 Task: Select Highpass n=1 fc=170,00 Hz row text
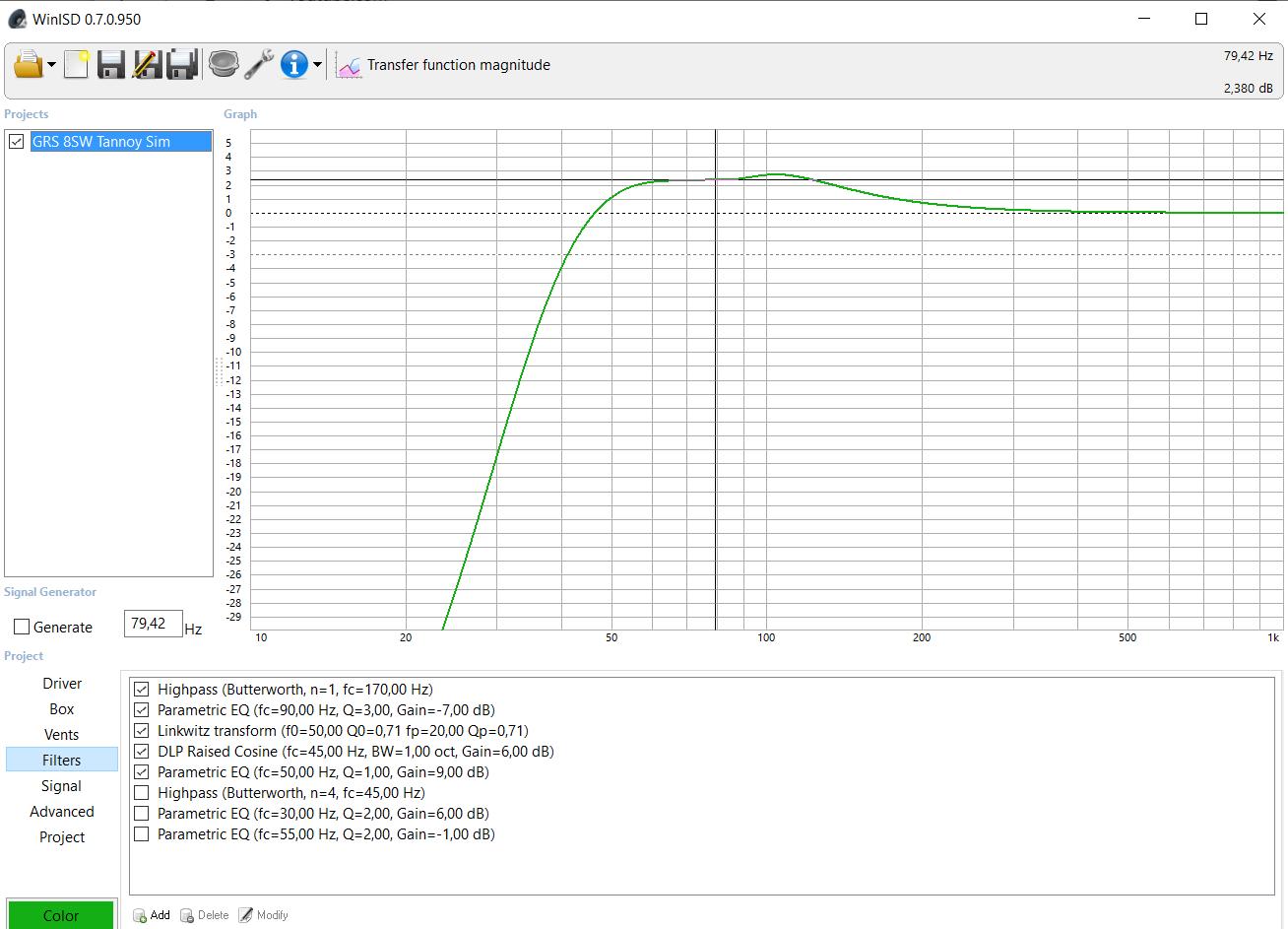tap(295, 690)
